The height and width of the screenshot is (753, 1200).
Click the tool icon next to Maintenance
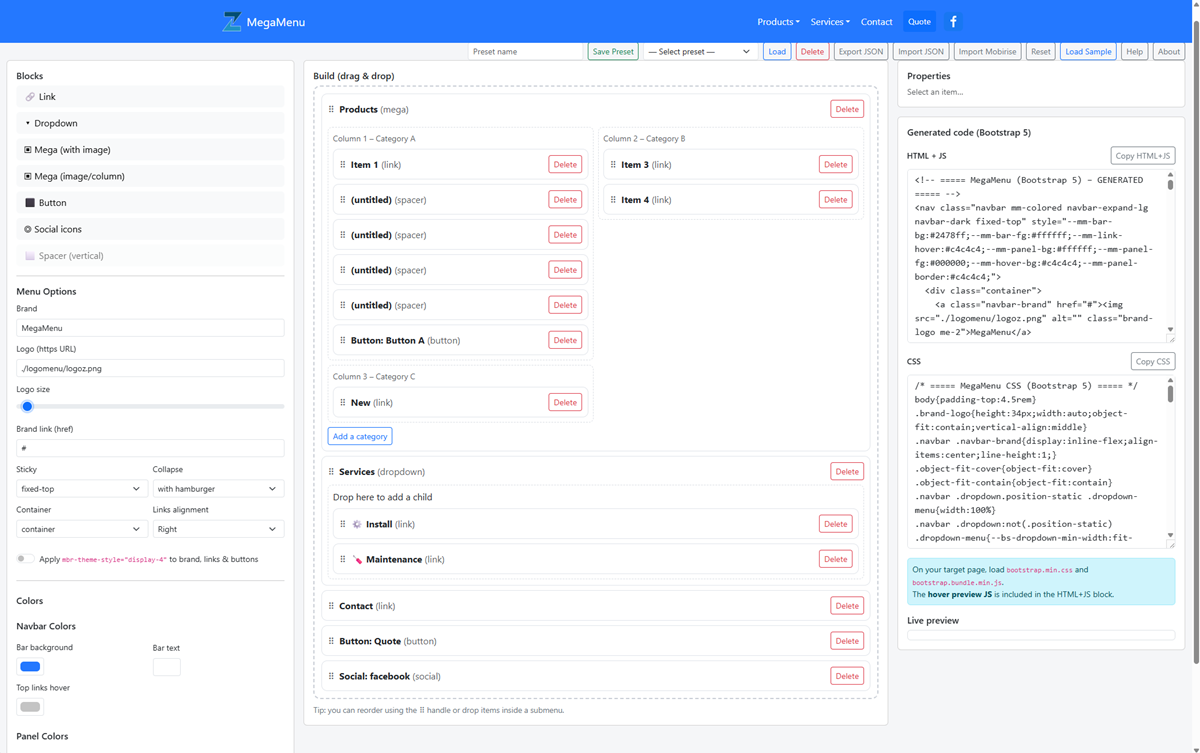coord(357,559)
